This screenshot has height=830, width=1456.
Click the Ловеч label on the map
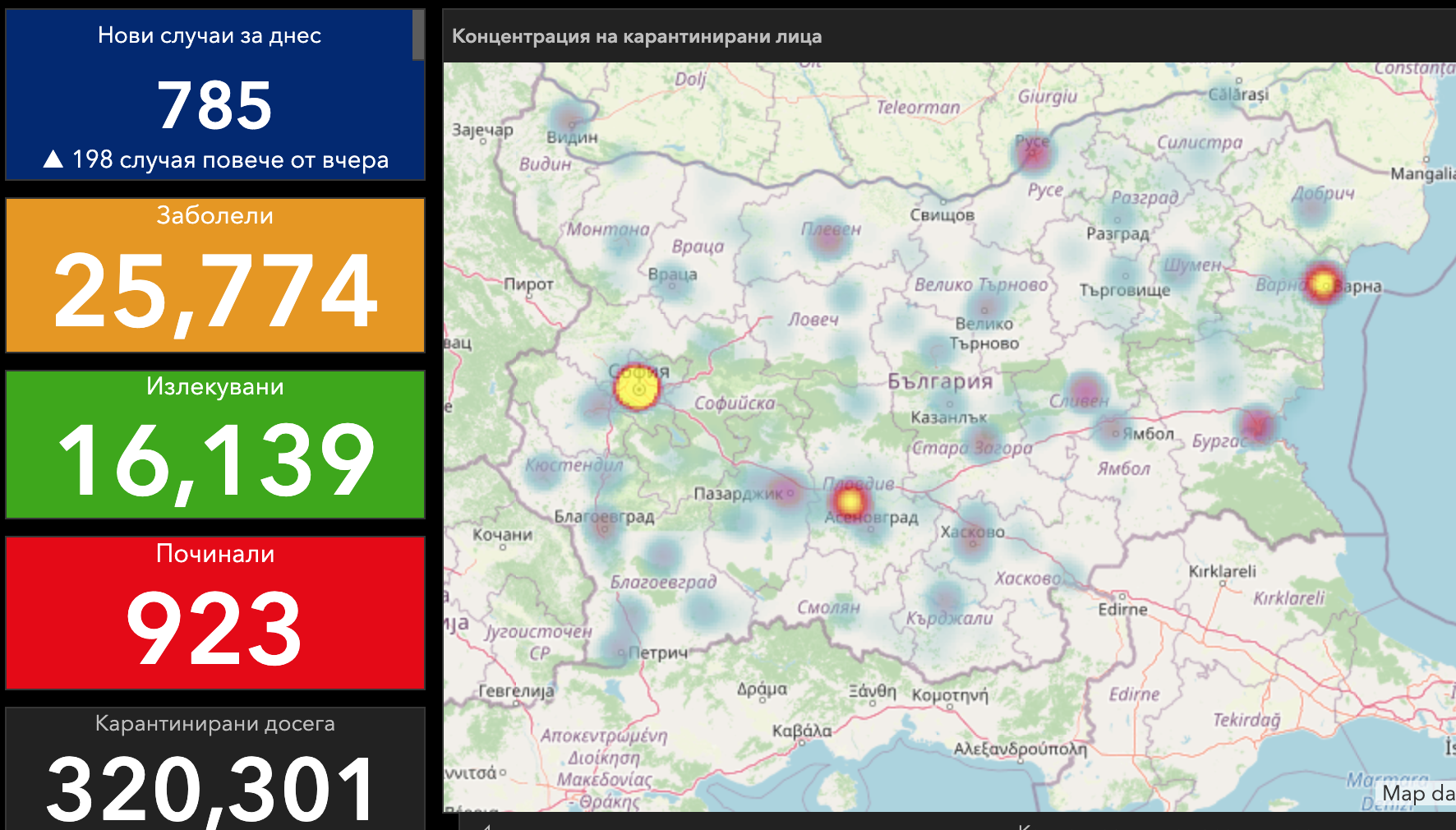click(813, 319)
